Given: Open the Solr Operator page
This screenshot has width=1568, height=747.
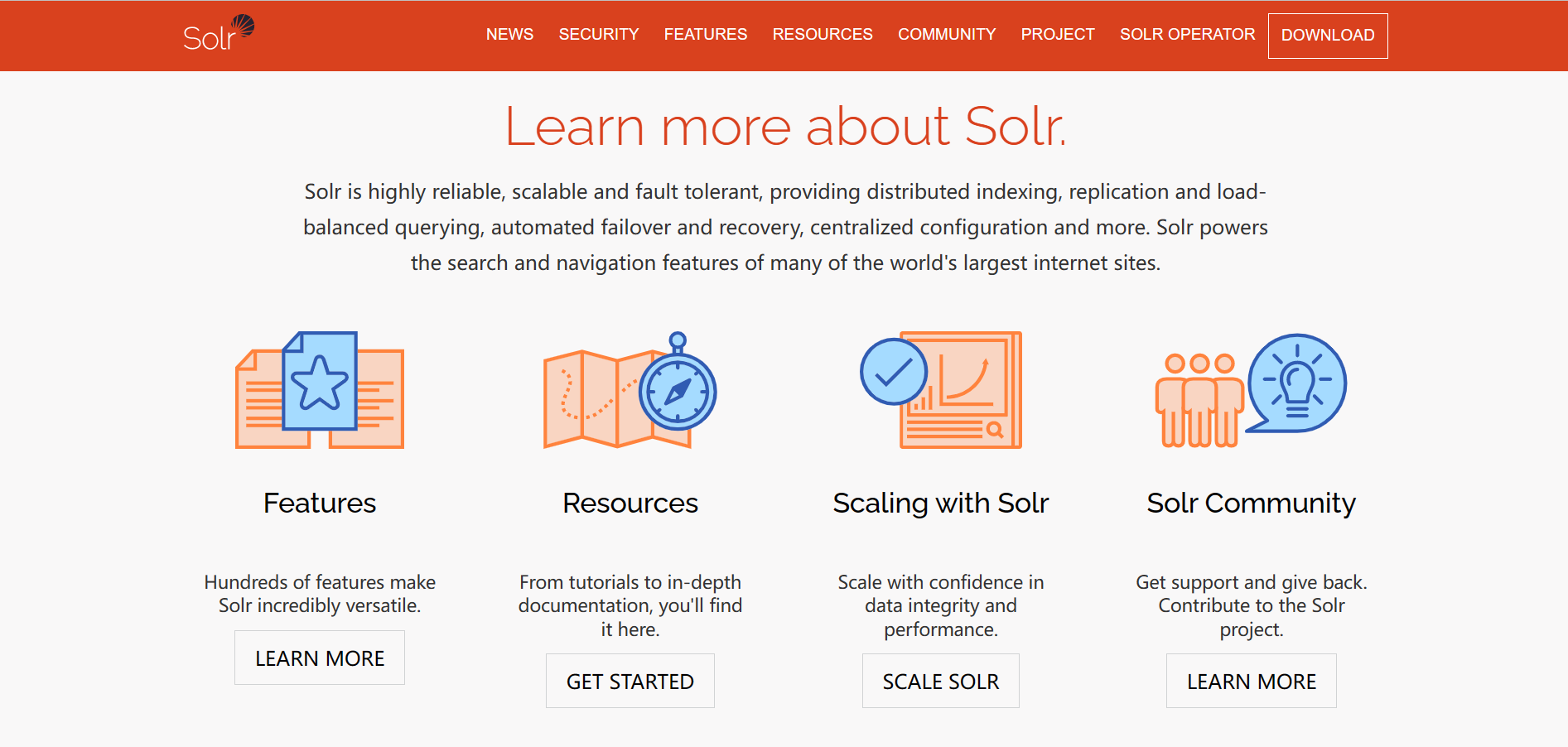Looking at the screenshot, I should click(1187, 35).
